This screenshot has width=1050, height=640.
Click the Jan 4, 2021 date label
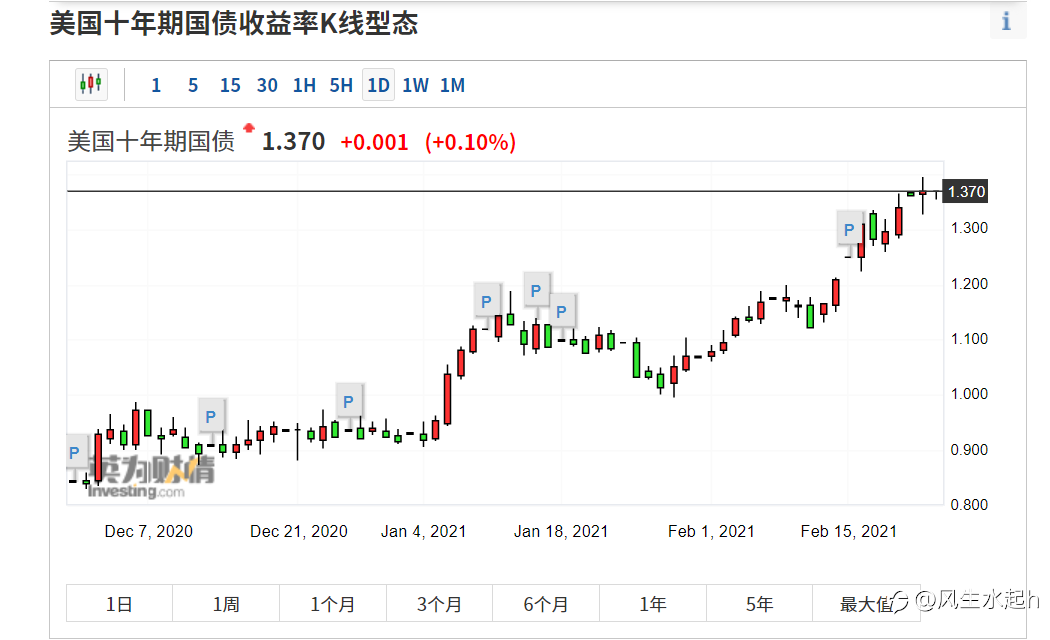[x=423, y=532]
